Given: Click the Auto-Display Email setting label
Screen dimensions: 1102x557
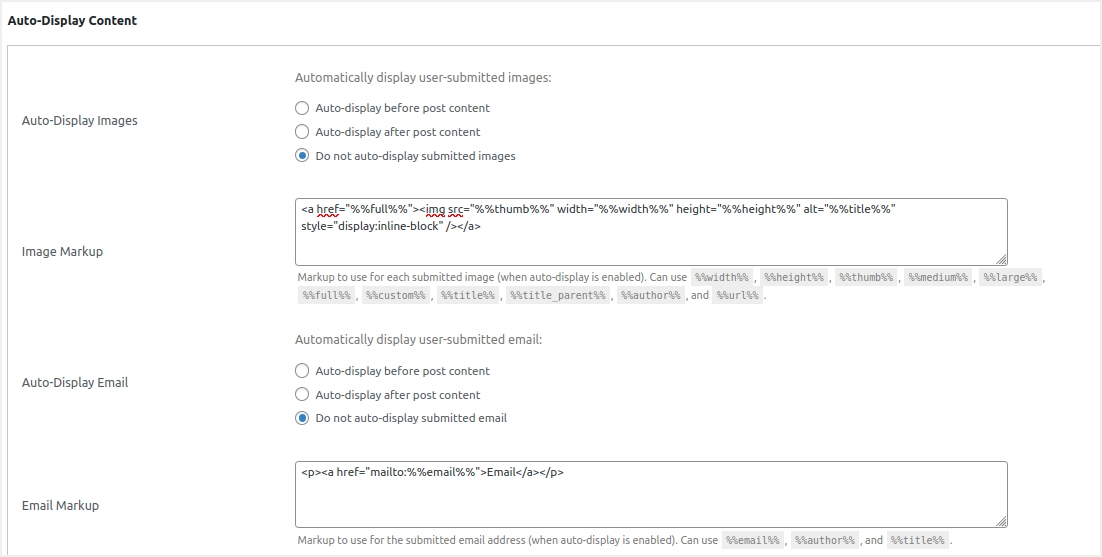Looking at the screenshot, I should click(75, 383).
